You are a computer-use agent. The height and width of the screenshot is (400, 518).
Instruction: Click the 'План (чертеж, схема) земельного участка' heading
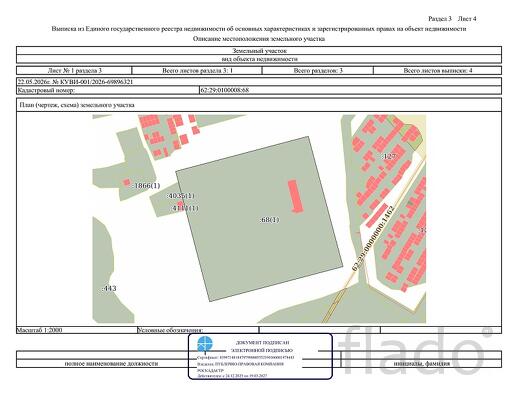point(77,105)
